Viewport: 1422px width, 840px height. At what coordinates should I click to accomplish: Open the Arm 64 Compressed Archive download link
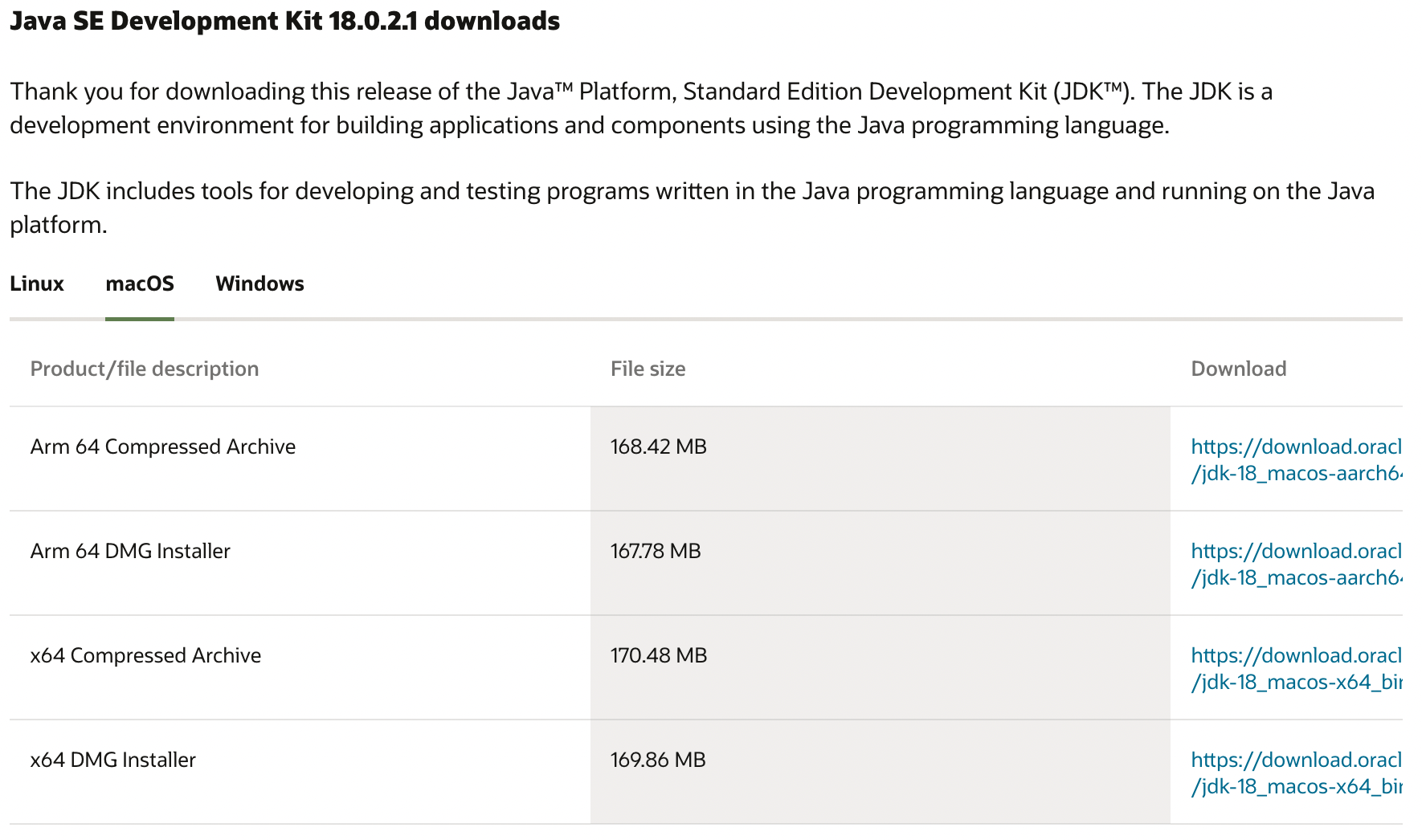click(1296, 459)
